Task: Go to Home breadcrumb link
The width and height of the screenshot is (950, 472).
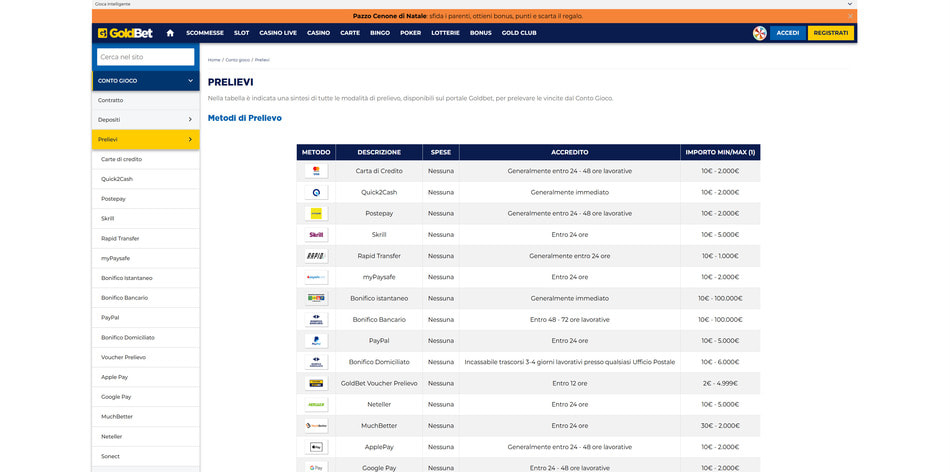Action: pos(214,60)
